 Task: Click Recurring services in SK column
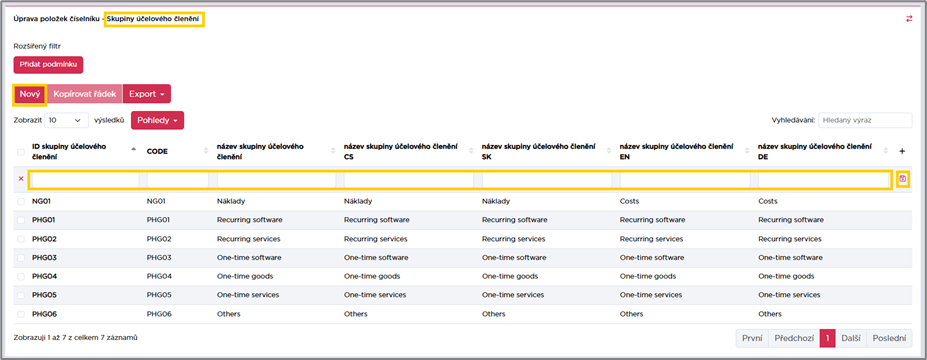(x=513, y=239)
